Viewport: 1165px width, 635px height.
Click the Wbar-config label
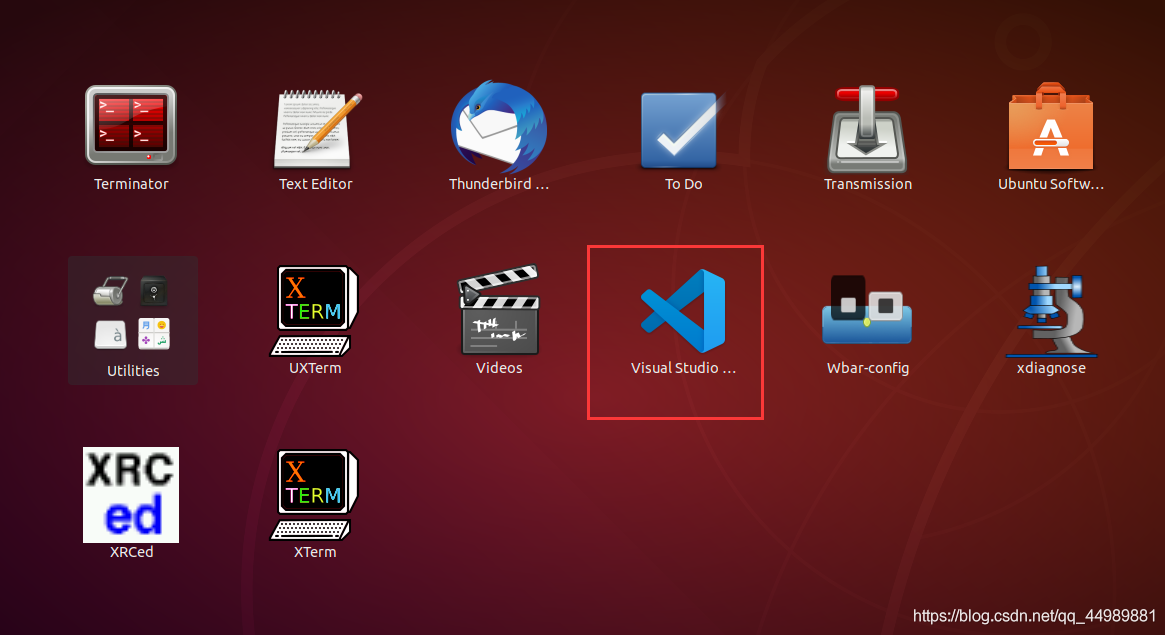point(868,368)
